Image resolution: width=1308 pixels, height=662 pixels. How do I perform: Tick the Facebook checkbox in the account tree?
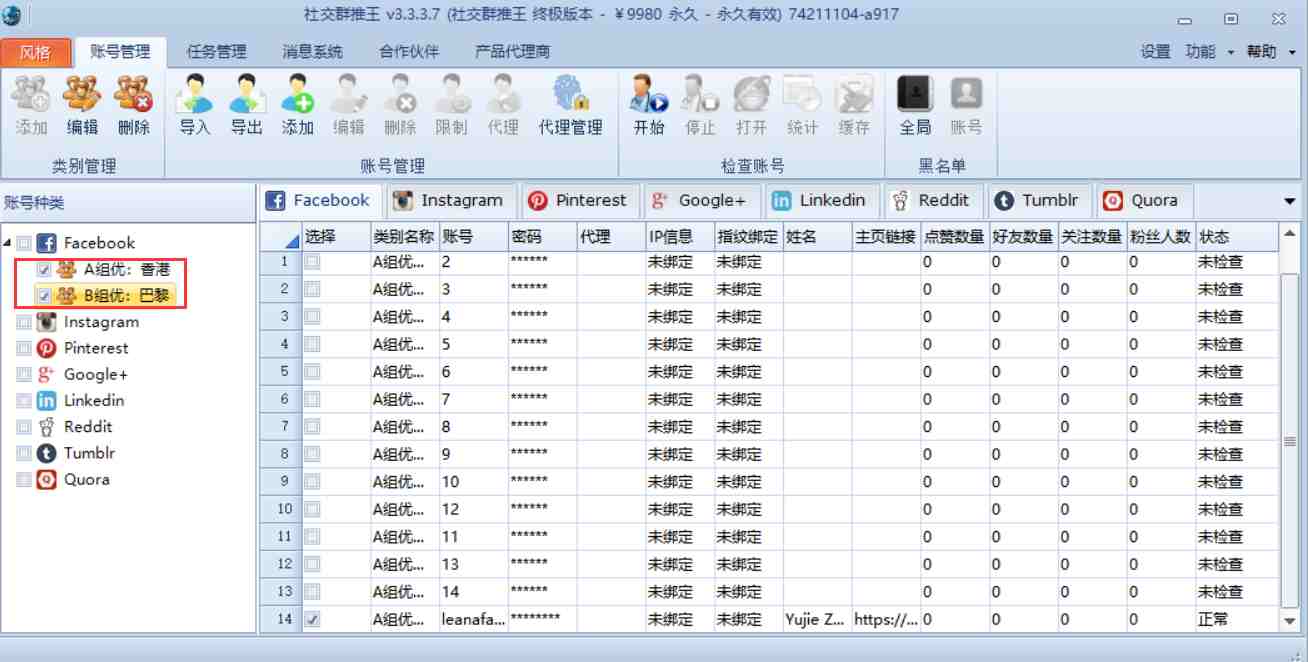[24, 243]
